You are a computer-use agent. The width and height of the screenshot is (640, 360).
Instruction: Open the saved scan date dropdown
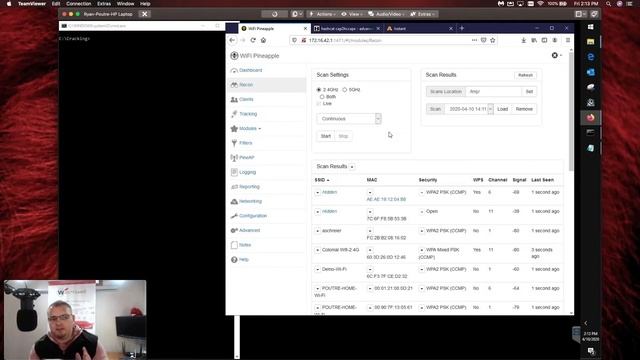(469, 109)
